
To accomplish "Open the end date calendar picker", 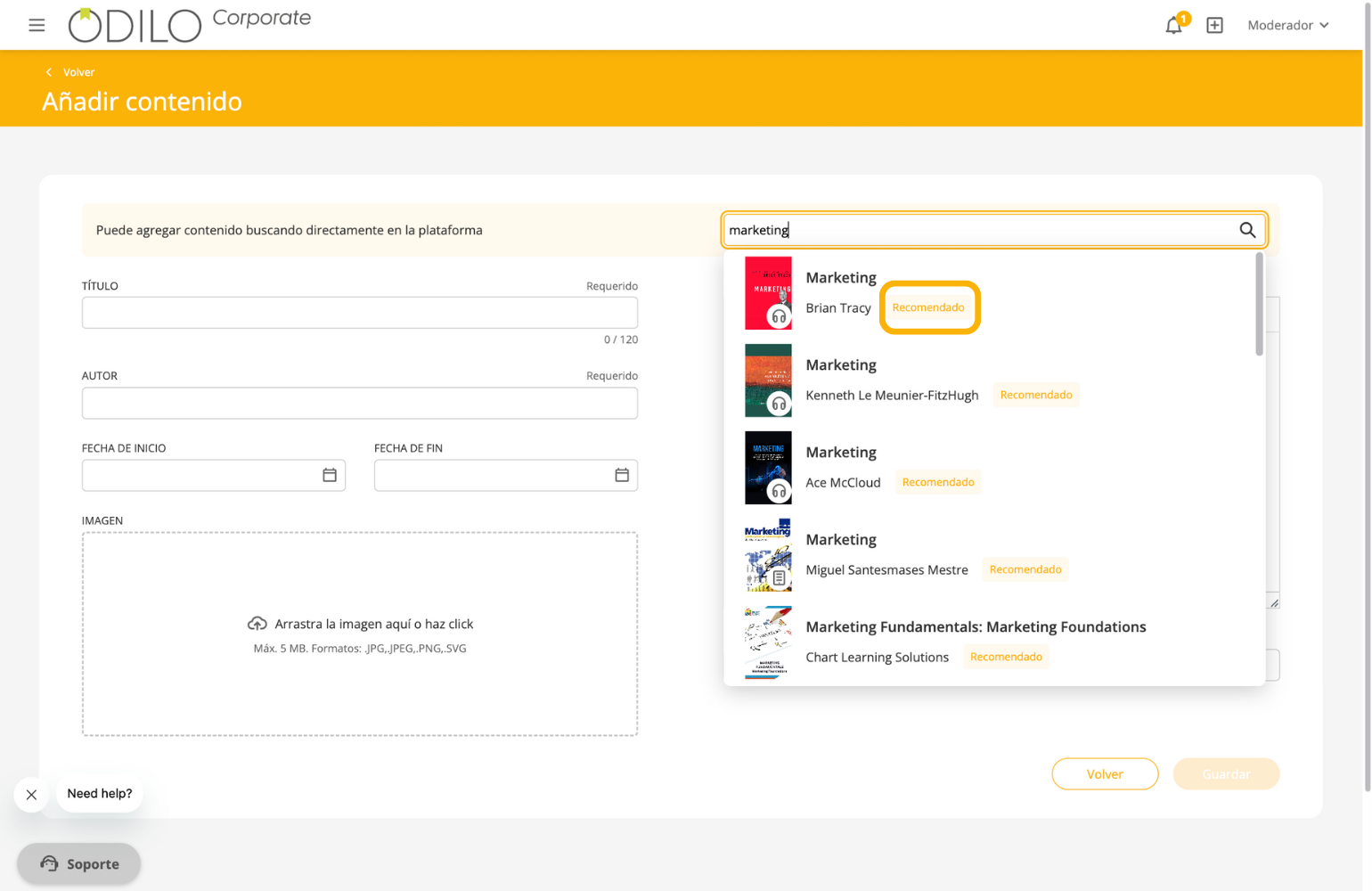I will point(622,476).
